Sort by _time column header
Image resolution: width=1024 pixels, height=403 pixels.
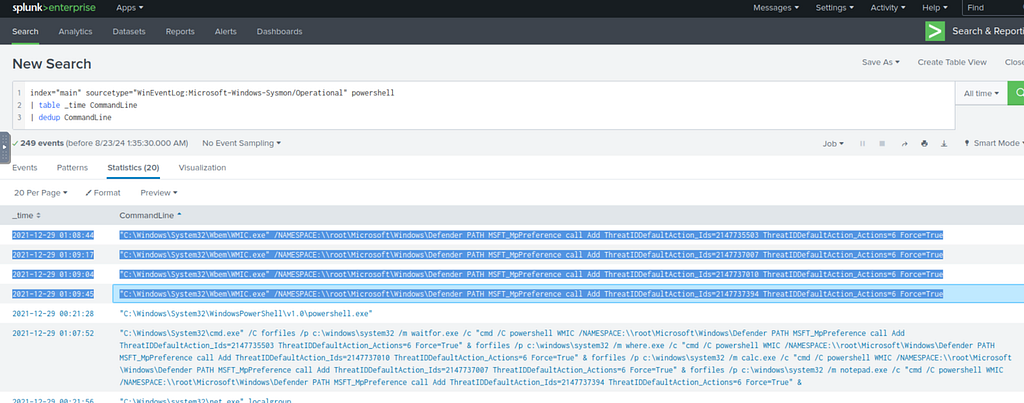coord(26,216)
